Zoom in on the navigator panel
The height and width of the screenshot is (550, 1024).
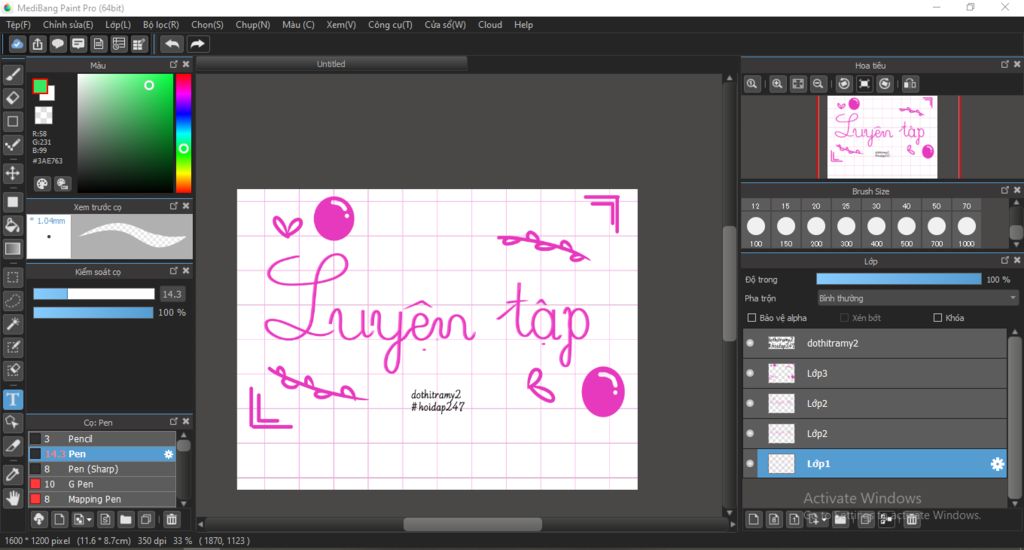(777, 84)
